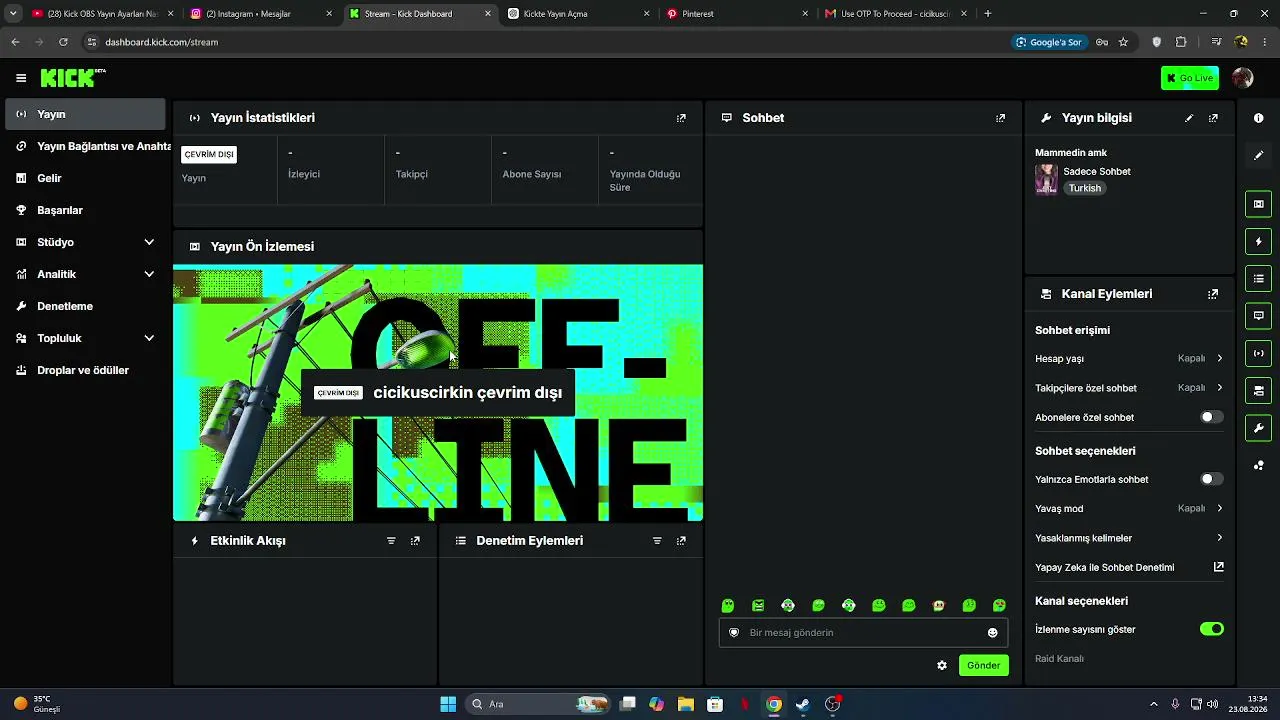Open Steam from the taskbar
Screen dimensions: 1280x720
click(x=802, y=704)
